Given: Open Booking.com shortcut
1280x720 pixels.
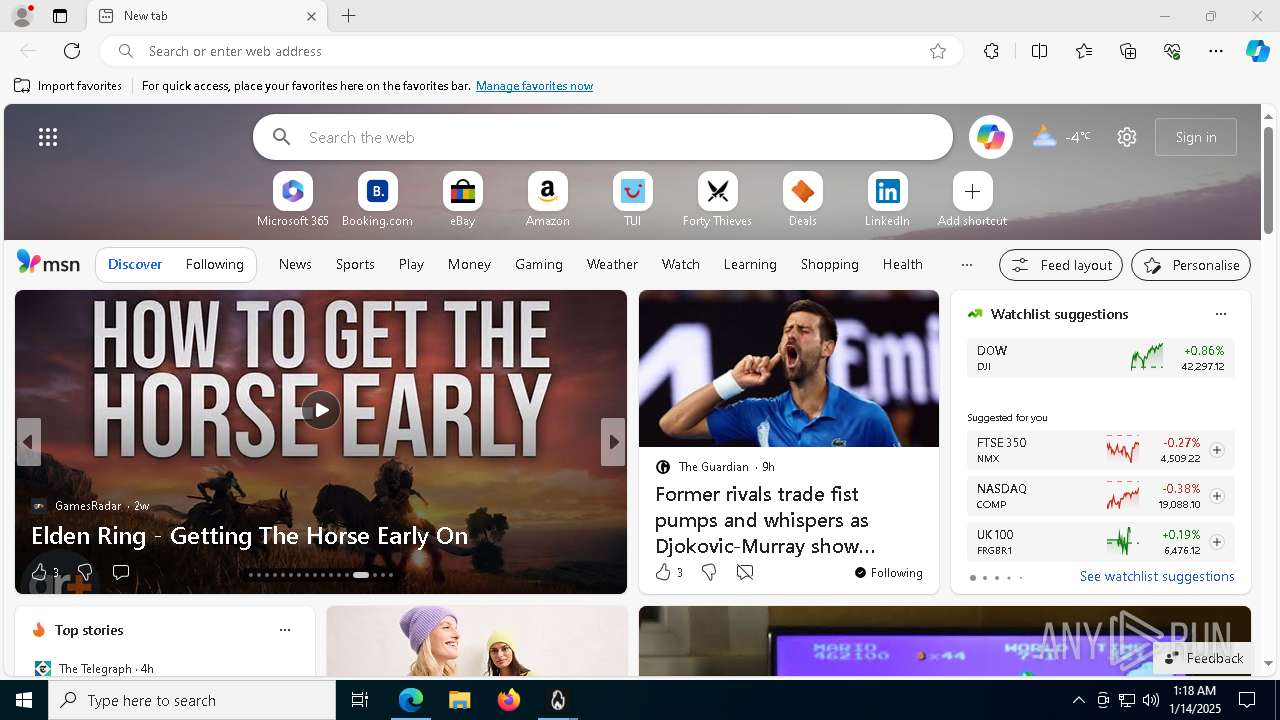Looking at the screenshot, I should tap(377, 199).
